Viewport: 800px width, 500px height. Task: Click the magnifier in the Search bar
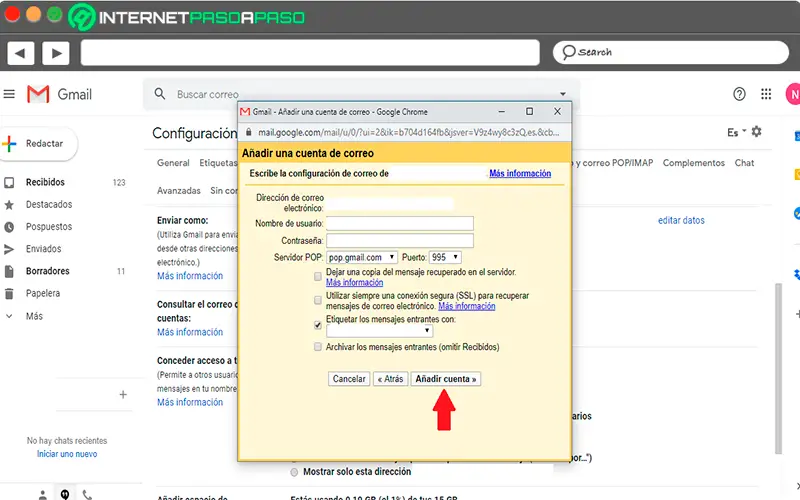pyautogui.click(x=569, y=52)
